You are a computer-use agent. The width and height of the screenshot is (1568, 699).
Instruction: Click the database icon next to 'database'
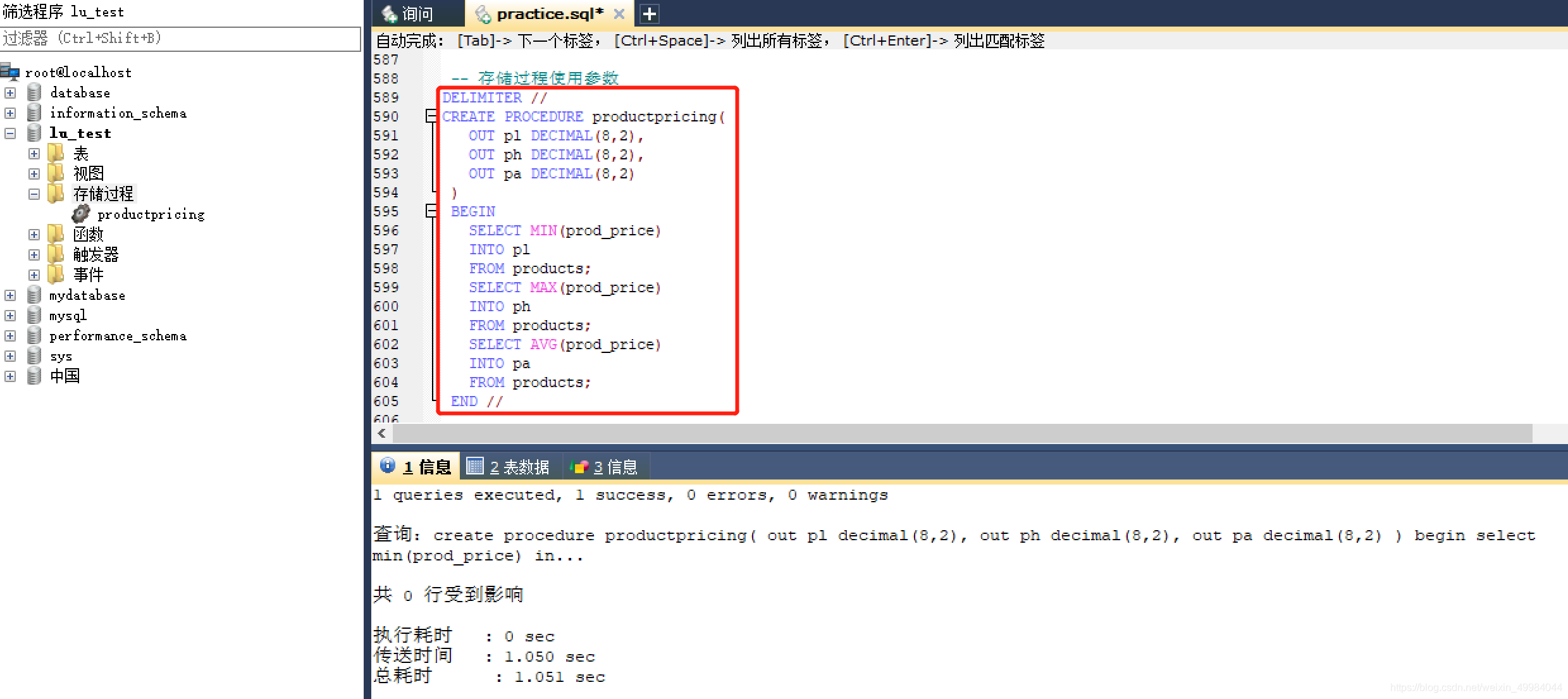34,92
